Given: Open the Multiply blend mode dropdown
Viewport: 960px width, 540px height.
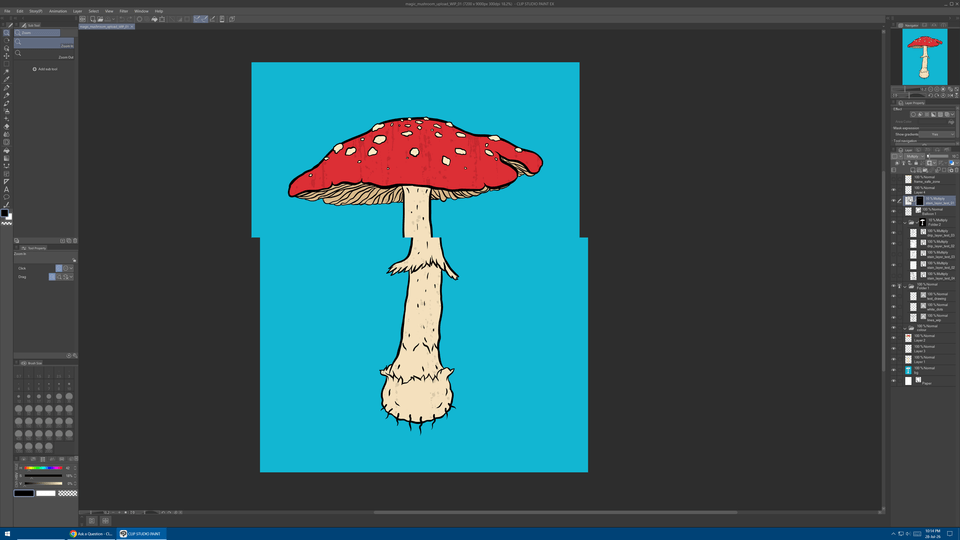Looking at the screenshot, I should [915, 157].
